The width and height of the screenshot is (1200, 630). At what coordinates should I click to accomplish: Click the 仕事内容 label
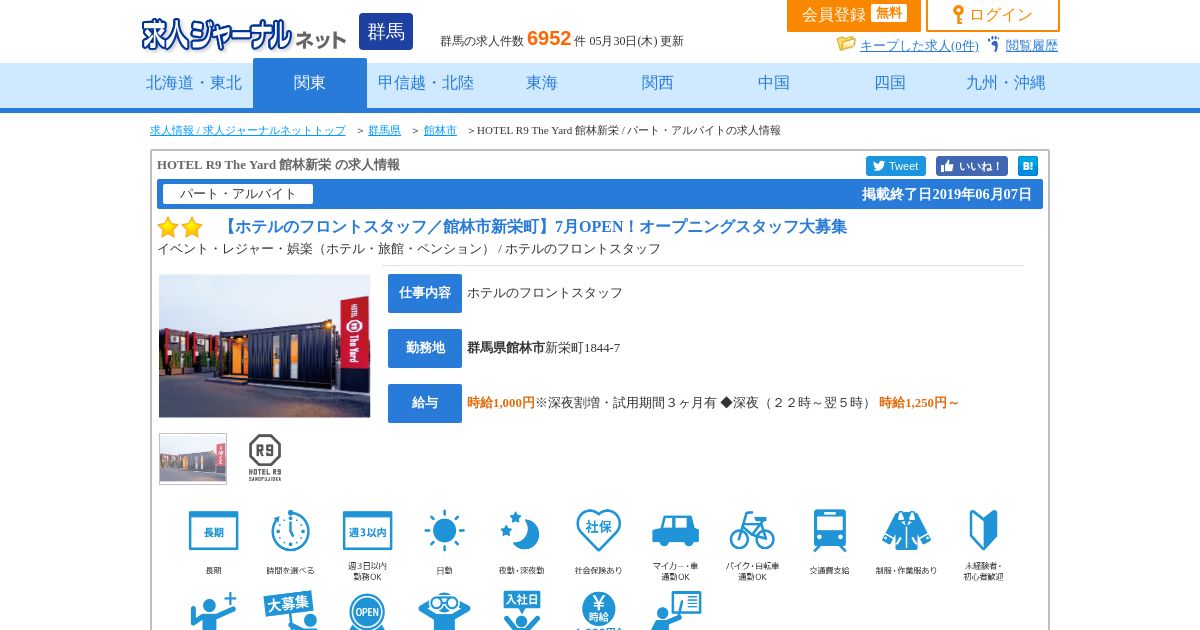tap(425, 293)
